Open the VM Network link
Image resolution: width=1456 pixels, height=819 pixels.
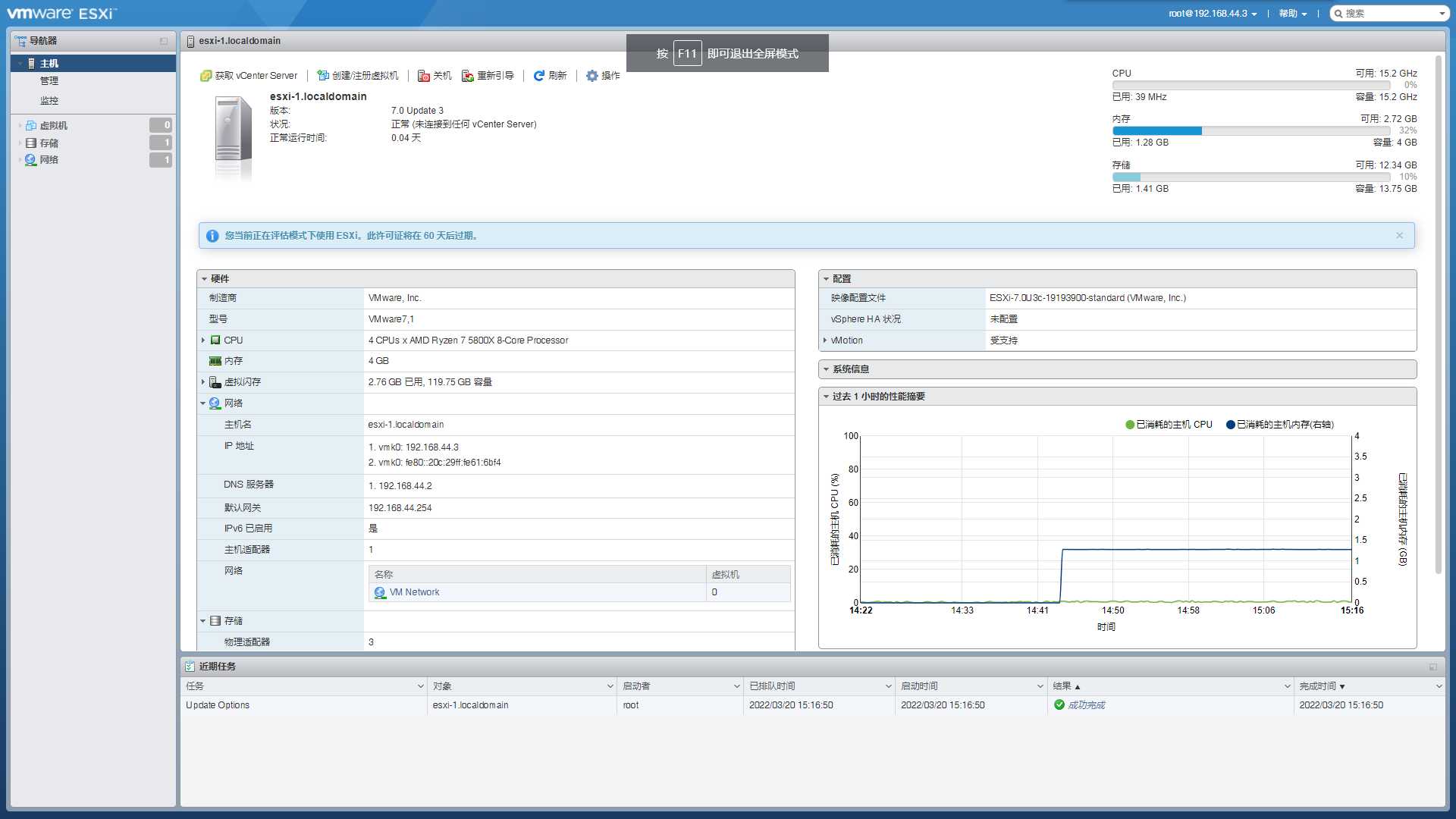(x=414, y=592)
